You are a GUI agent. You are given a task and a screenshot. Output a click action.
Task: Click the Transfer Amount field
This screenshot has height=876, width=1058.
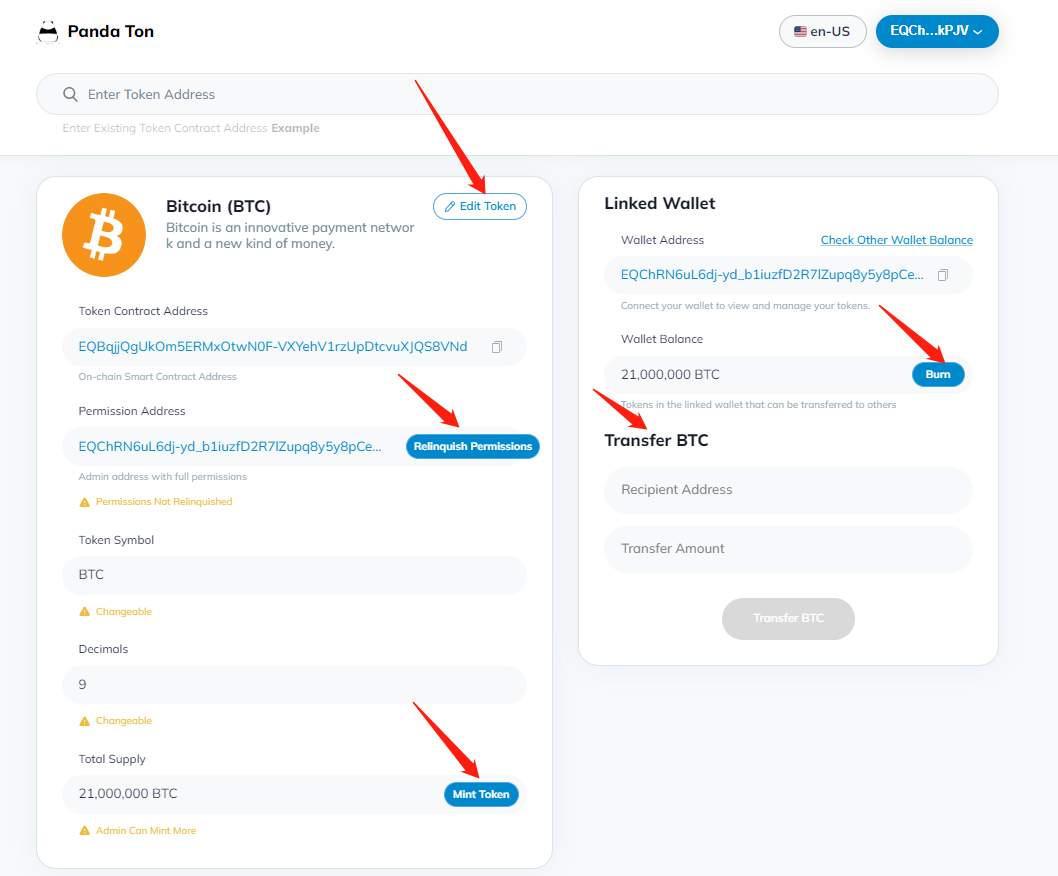point(788,549)
